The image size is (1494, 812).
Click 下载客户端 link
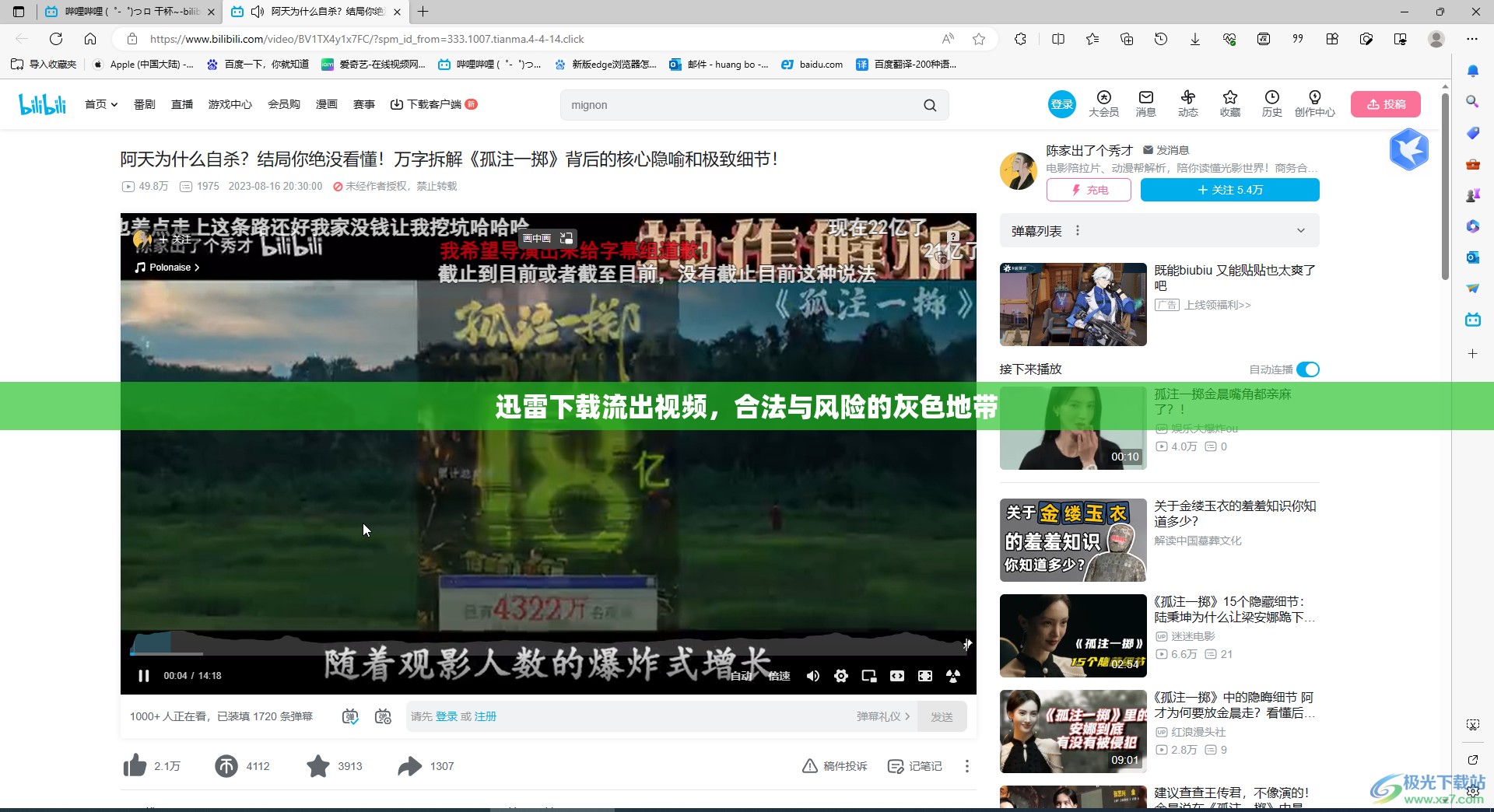[433, 104]
